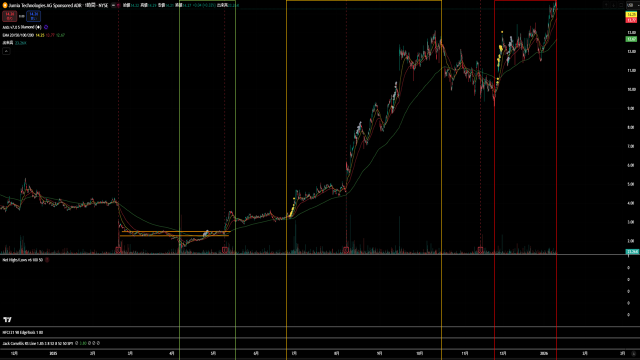Select the Jack Corsellis RS Line indicator label

38,344
